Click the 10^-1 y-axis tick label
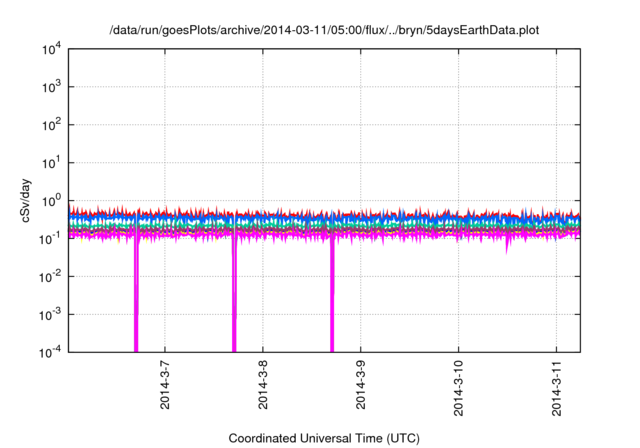Image resolution: width=640 pixels, height=448 pixels. [x=51, y=239]
